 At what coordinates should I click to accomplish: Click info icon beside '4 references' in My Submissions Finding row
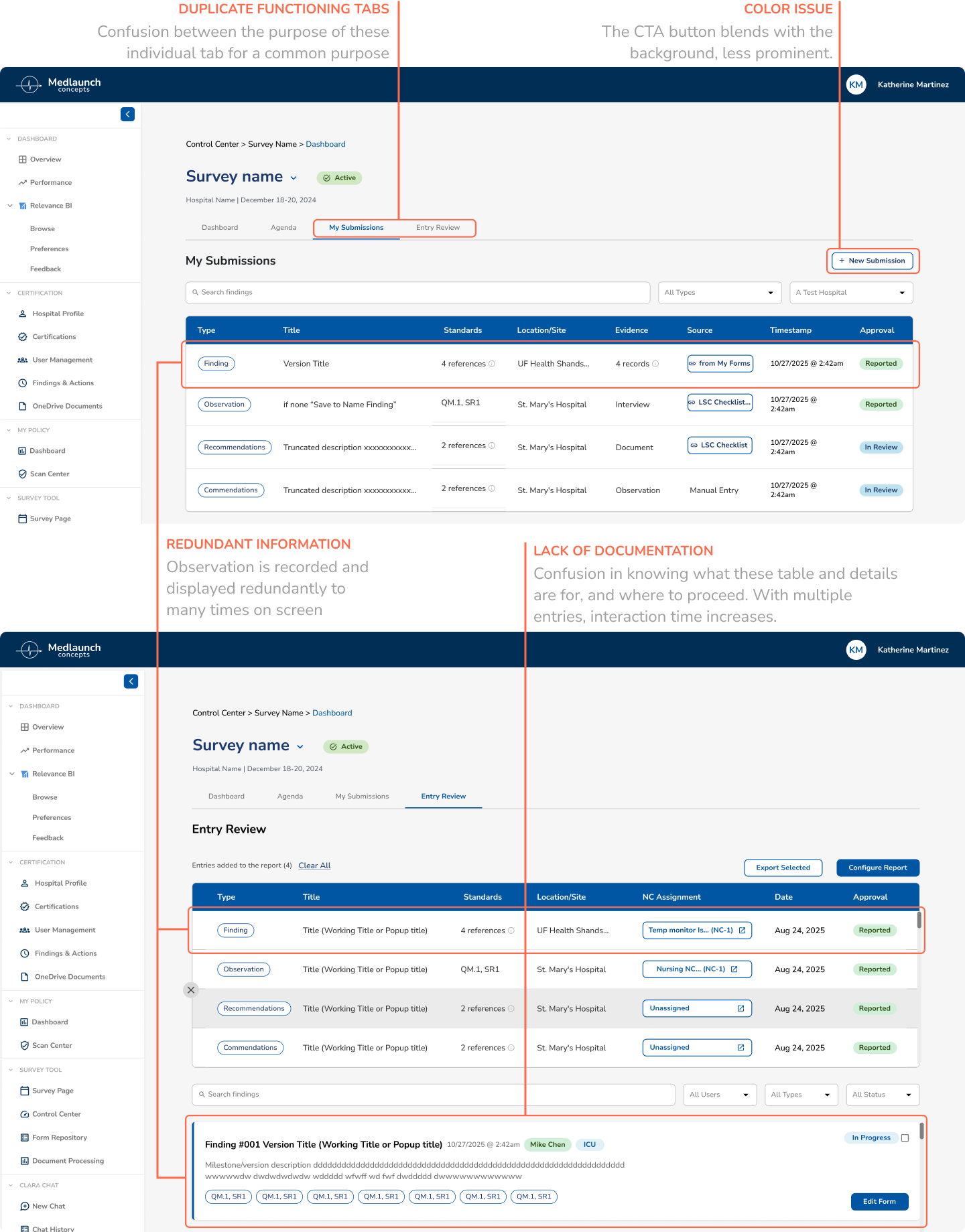[492, 364]
